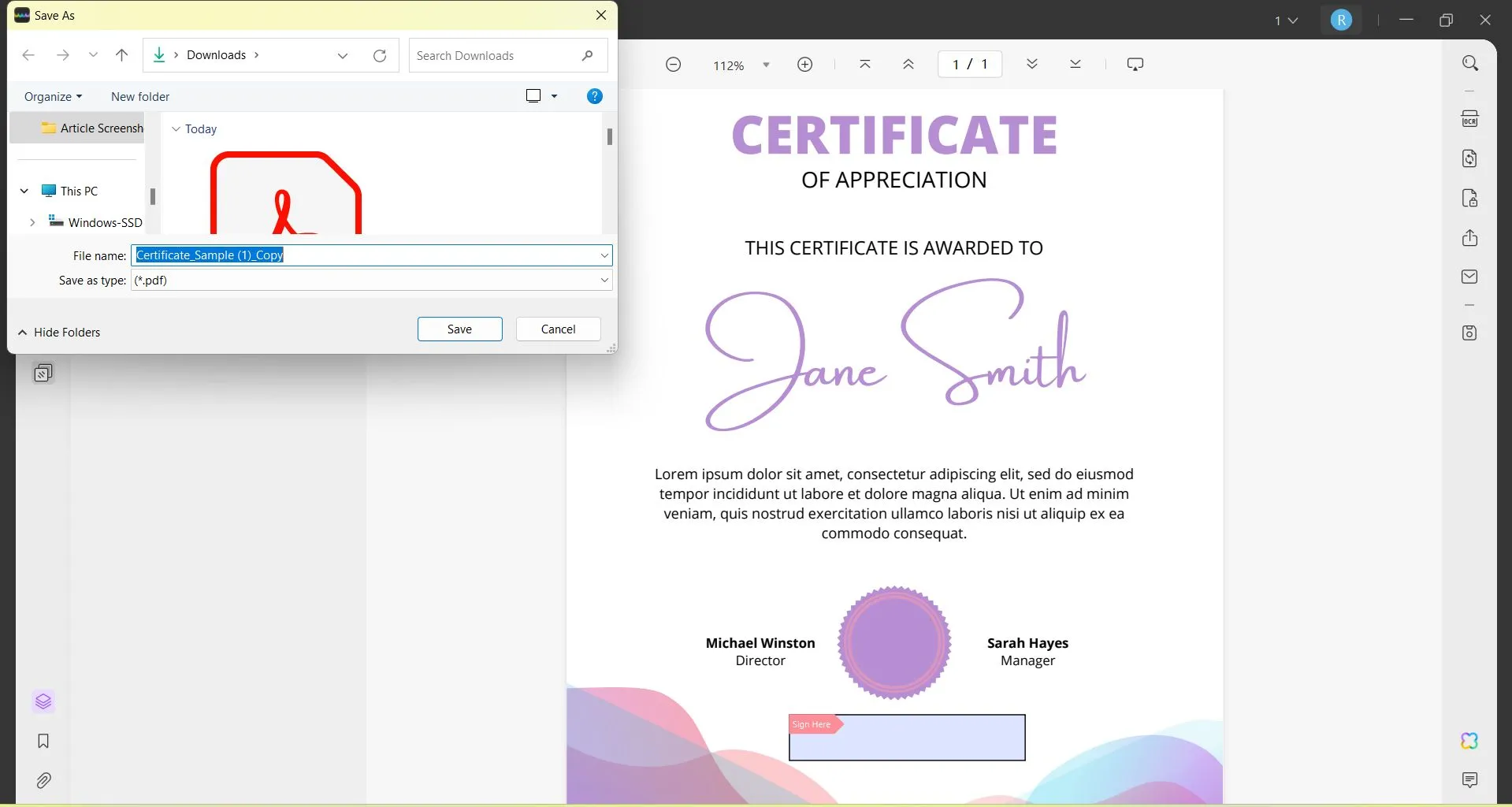Click the Jane Smith signature text
This screenshot has width=1512, height=807.
coord(895,355)
